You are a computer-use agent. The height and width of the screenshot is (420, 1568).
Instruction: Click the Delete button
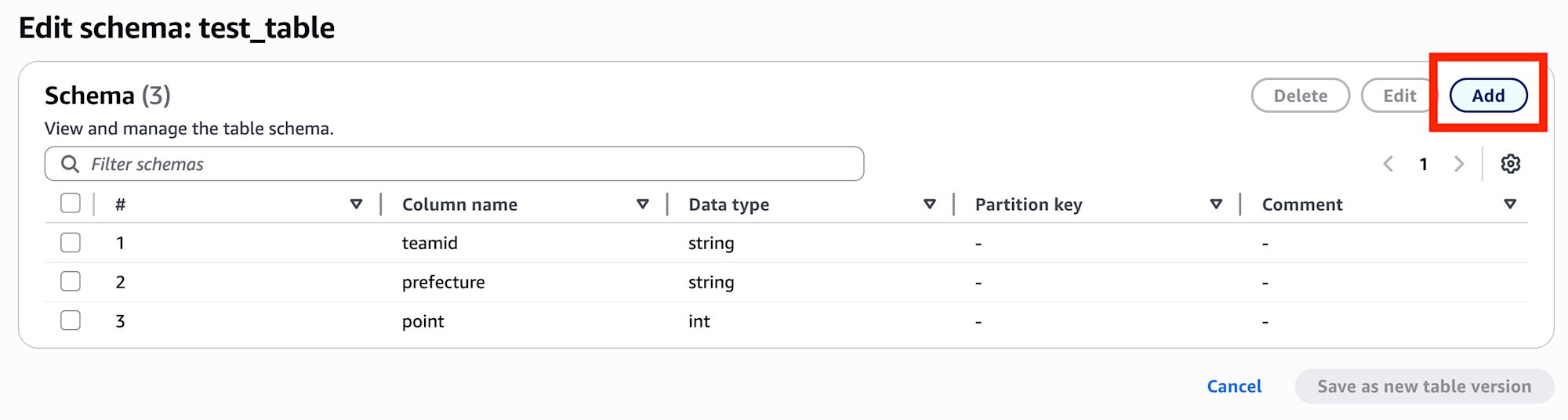point(1301,96)
